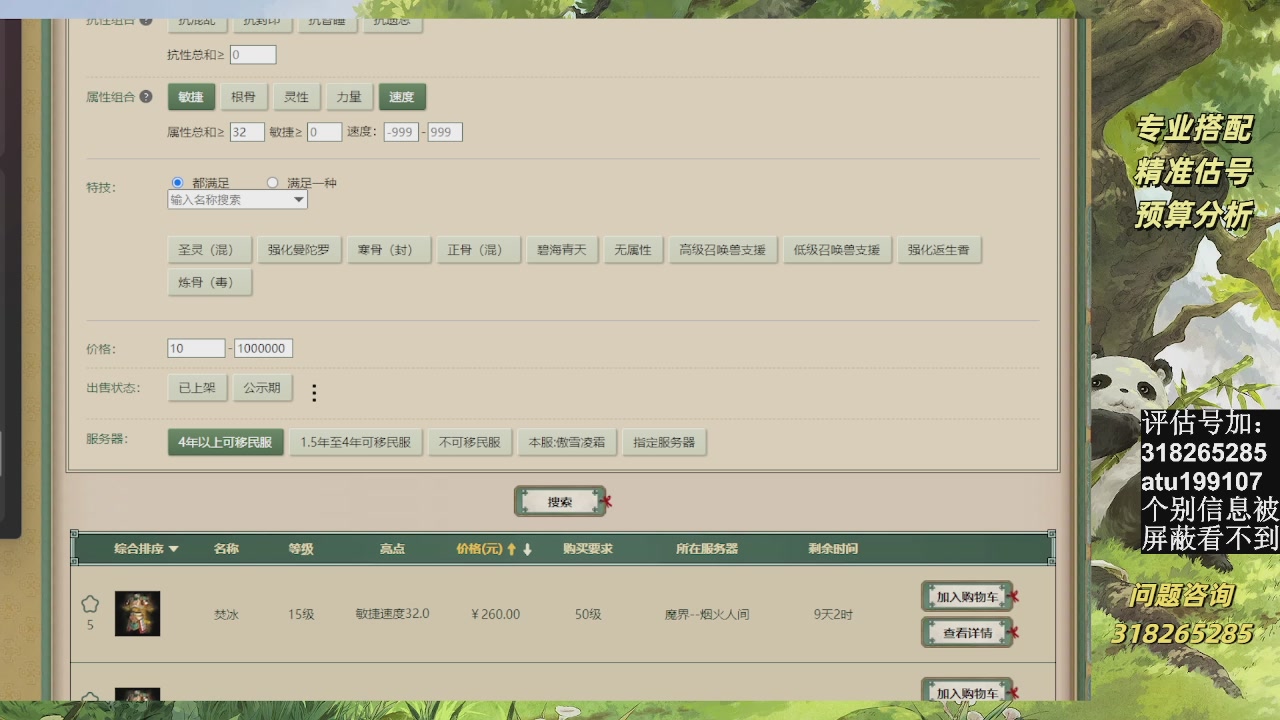1280x720 pixels.
Task: Open 查看详情 for the 焚冰 listing
Action: pyautogui.click(x=964, y=632)
